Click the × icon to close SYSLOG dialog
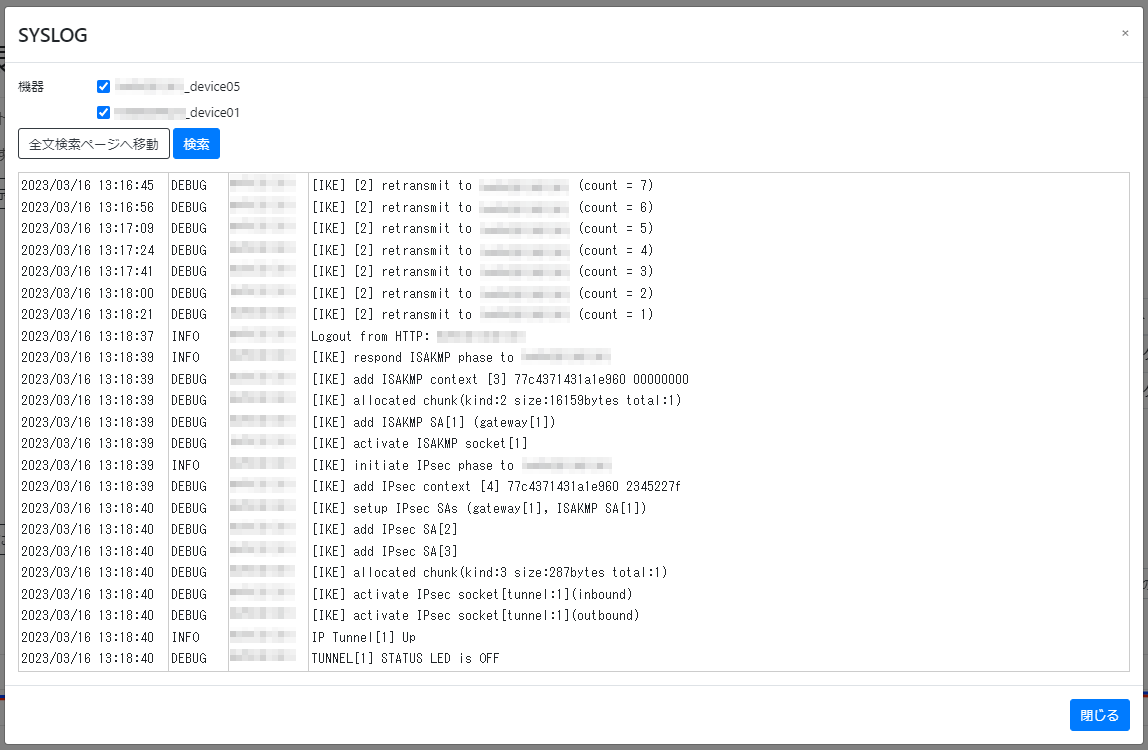Image resolution: width=1148 pixels, height=750 pixels. tap(1124, 32)
